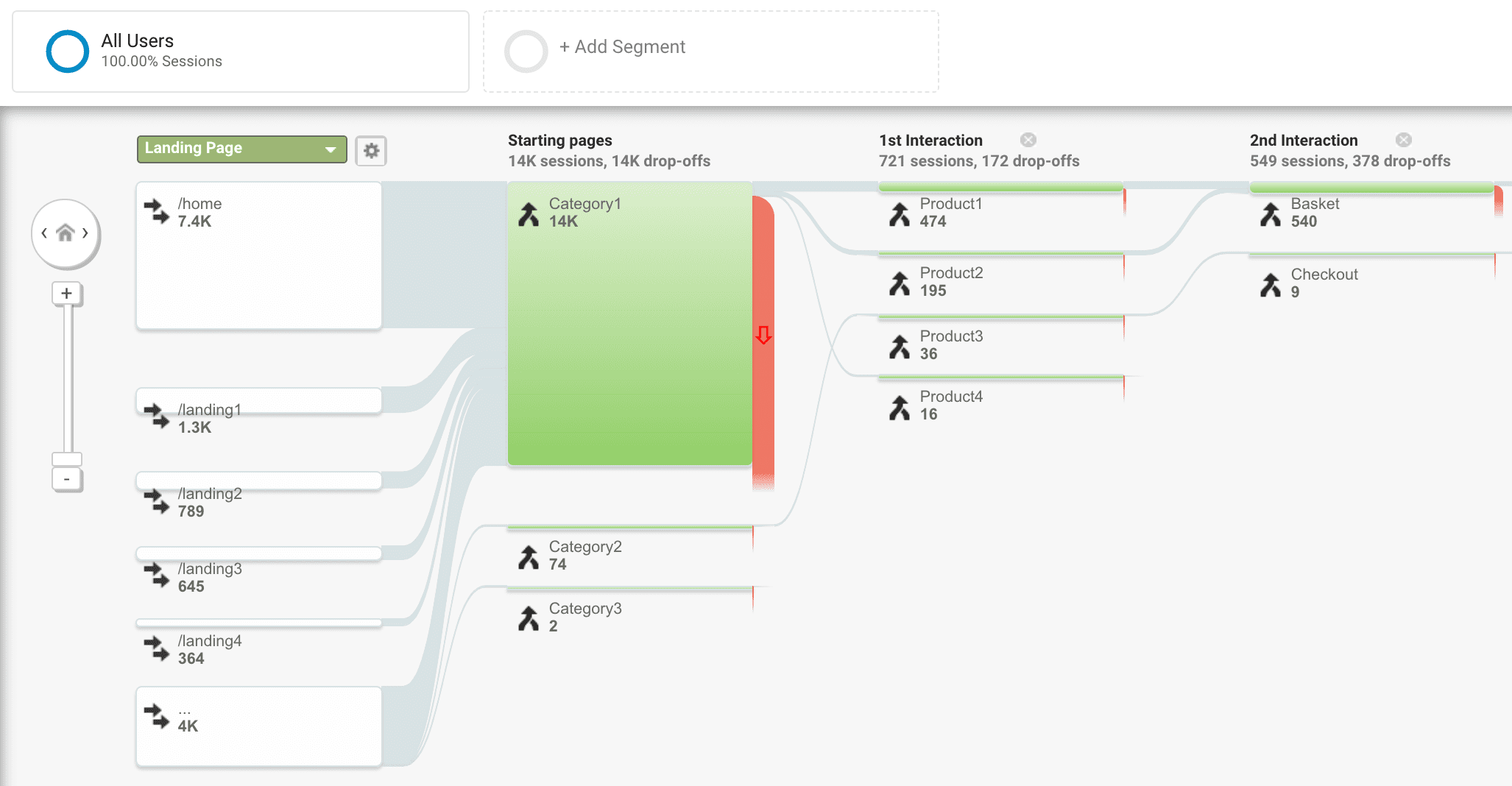This screenshot has height=786, width=1512.
Task: Click the left chevron in the navigation pill
Action: 44,233
